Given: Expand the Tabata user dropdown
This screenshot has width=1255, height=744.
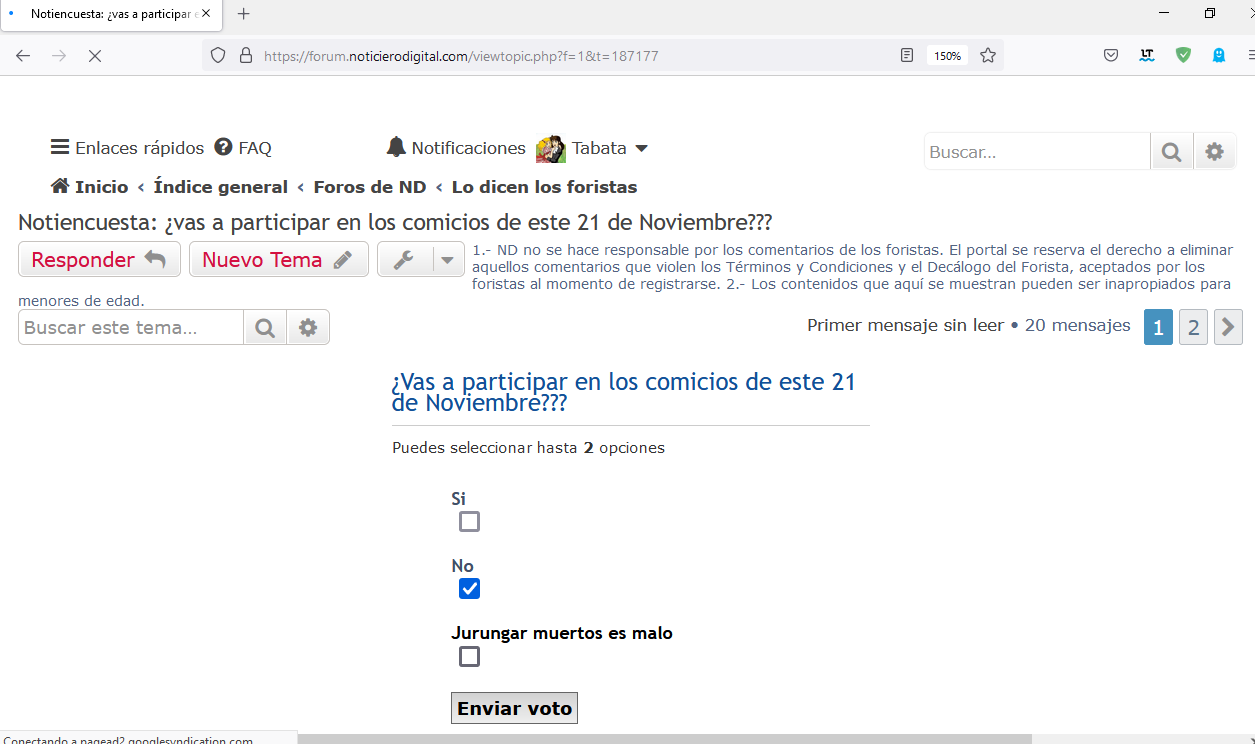Looking at the screenshot, I should coord(642,148).
